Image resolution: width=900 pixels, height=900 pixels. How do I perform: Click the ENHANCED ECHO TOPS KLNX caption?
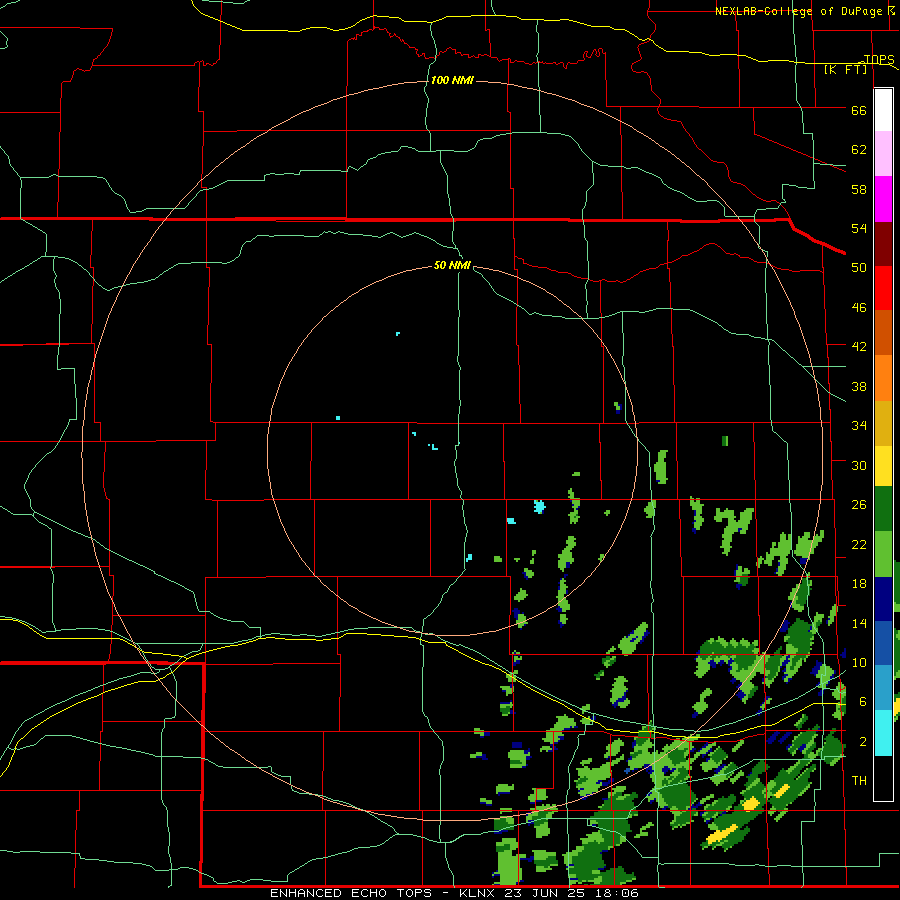(454, 893)
